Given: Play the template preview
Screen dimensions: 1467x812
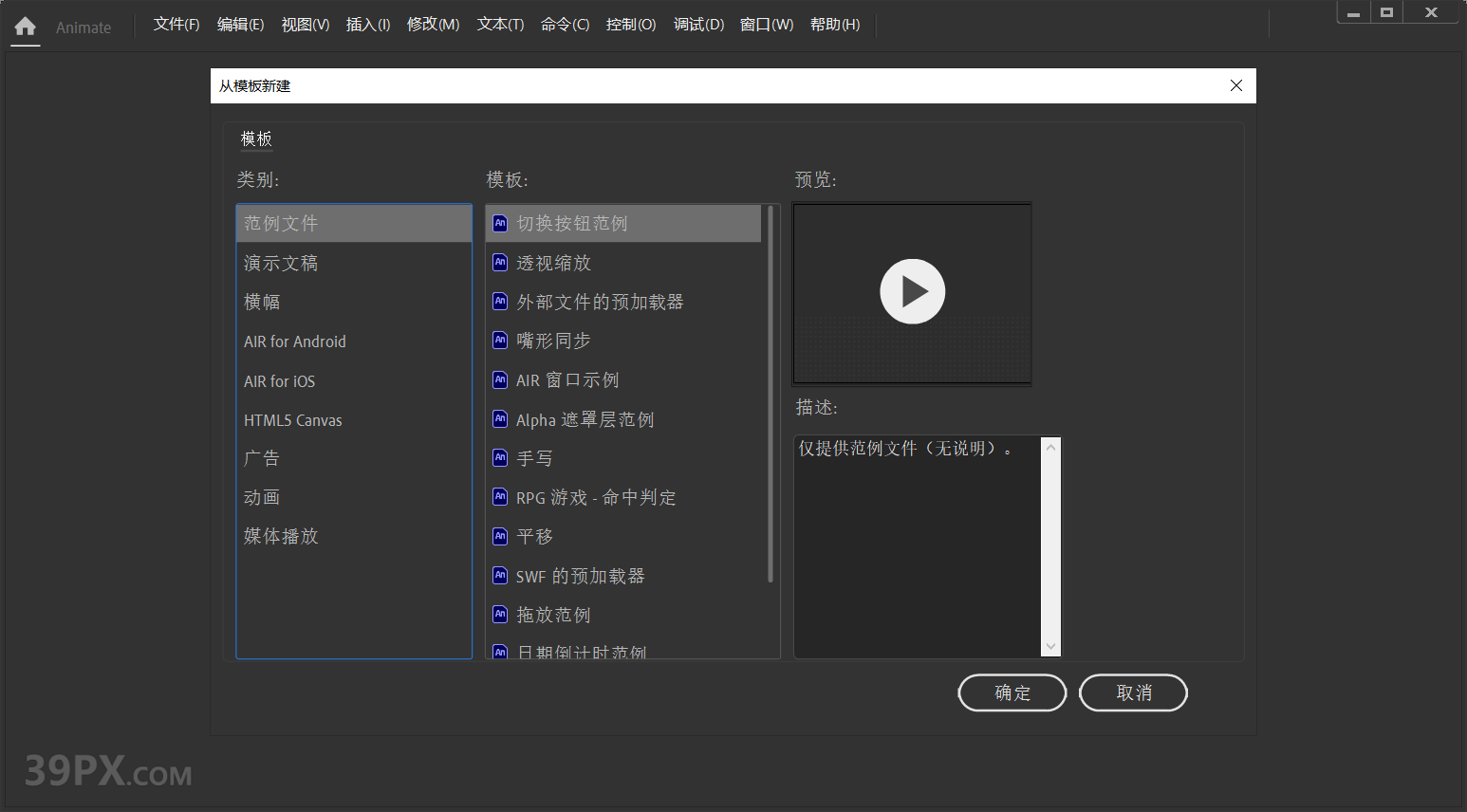Looking at the screenshot, I should 912,291.
